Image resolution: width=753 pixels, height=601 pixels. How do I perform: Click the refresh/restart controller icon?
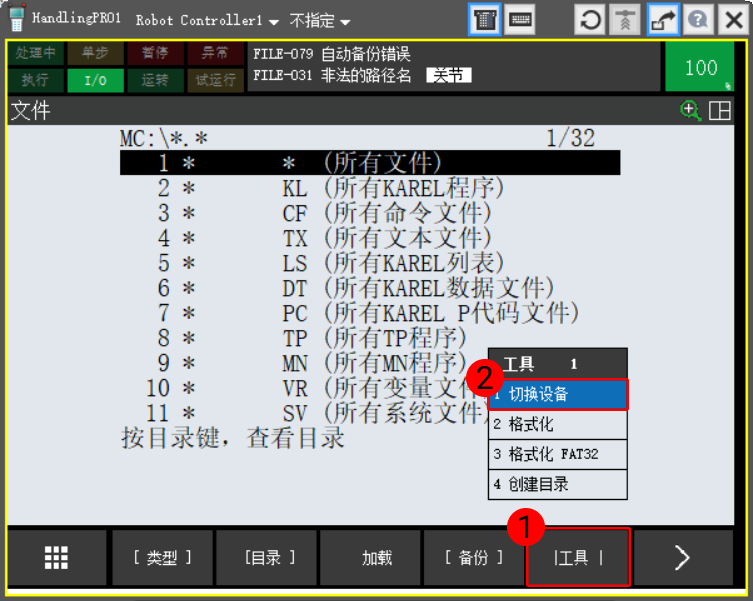590,20
